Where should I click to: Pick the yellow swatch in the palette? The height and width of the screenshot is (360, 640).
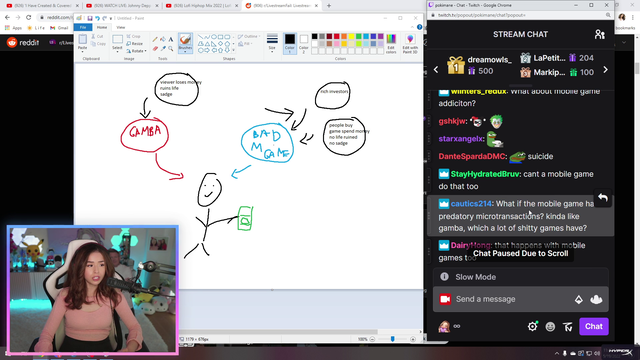[351, 37]
